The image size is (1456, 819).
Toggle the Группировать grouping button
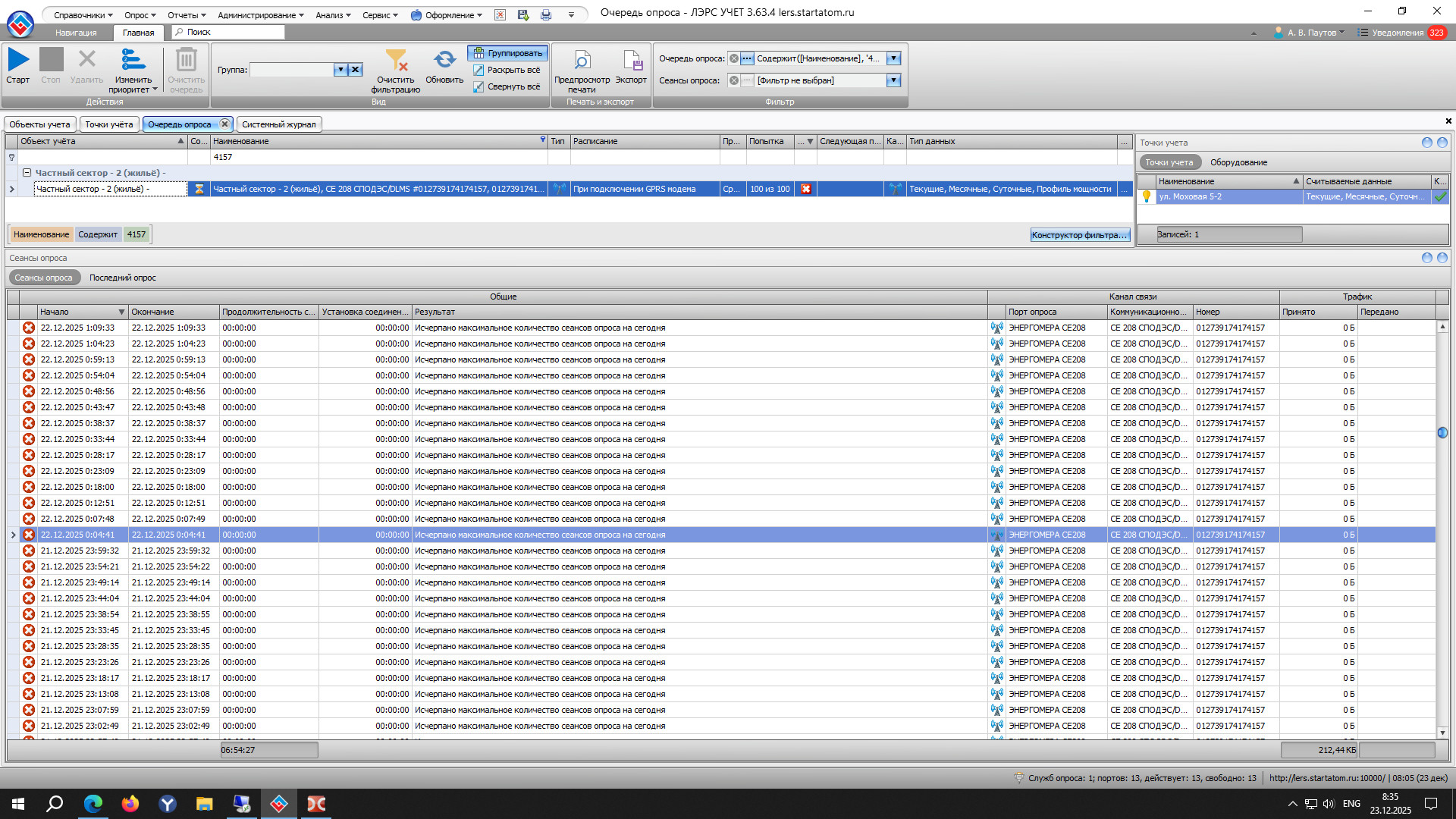coord(508,53)
